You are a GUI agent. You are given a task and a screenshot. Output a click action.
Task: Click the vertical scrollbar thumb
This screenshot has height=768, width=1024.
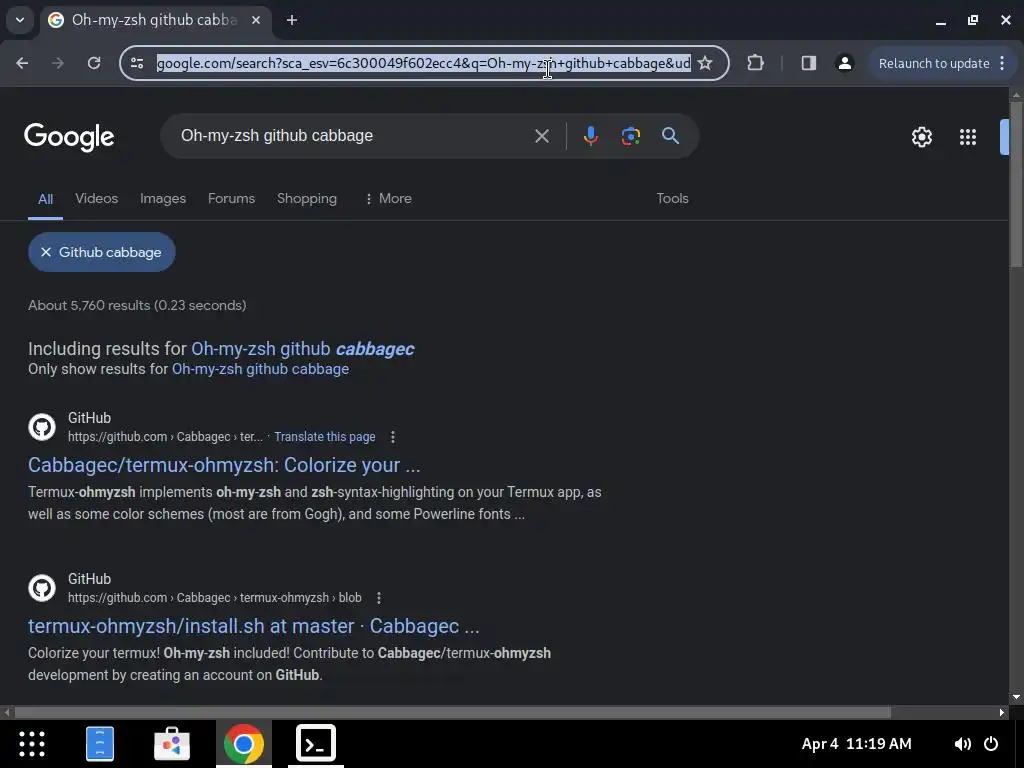[x=1016, y=183]
